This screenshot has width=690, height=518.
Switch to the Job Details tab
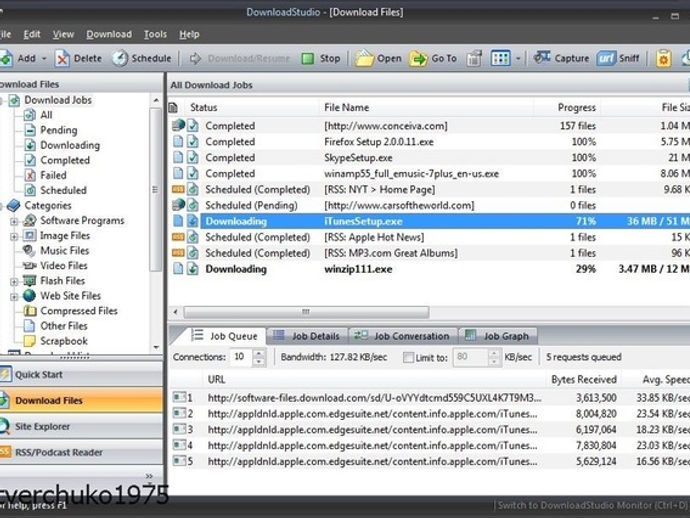tap(307, 336)
